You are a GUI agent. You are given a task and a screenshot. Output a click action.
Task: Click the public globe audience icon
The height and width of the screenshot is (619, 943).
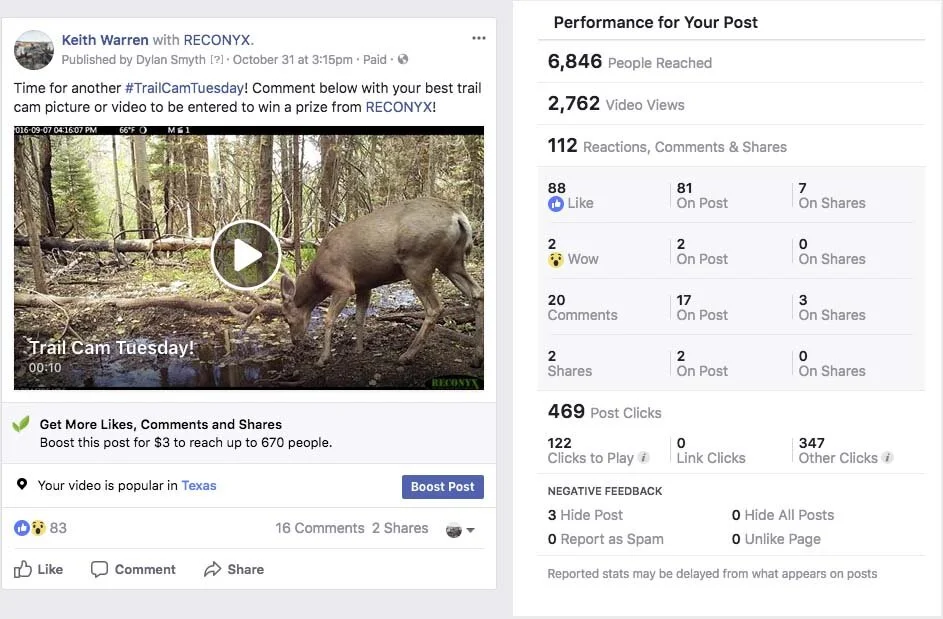[403, 59]
